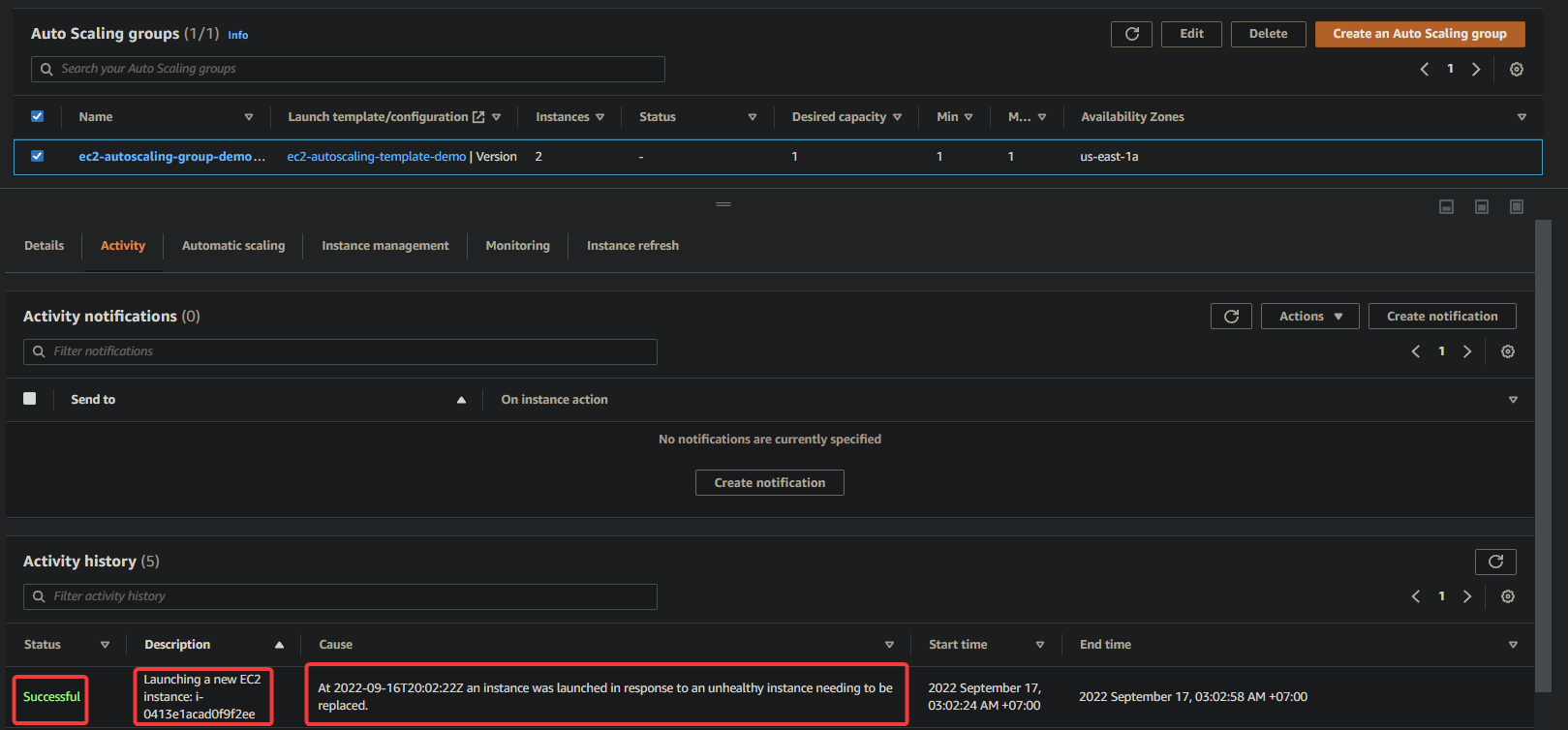
Task: Open Activity notifications preferences gear
Action: 1508,351
